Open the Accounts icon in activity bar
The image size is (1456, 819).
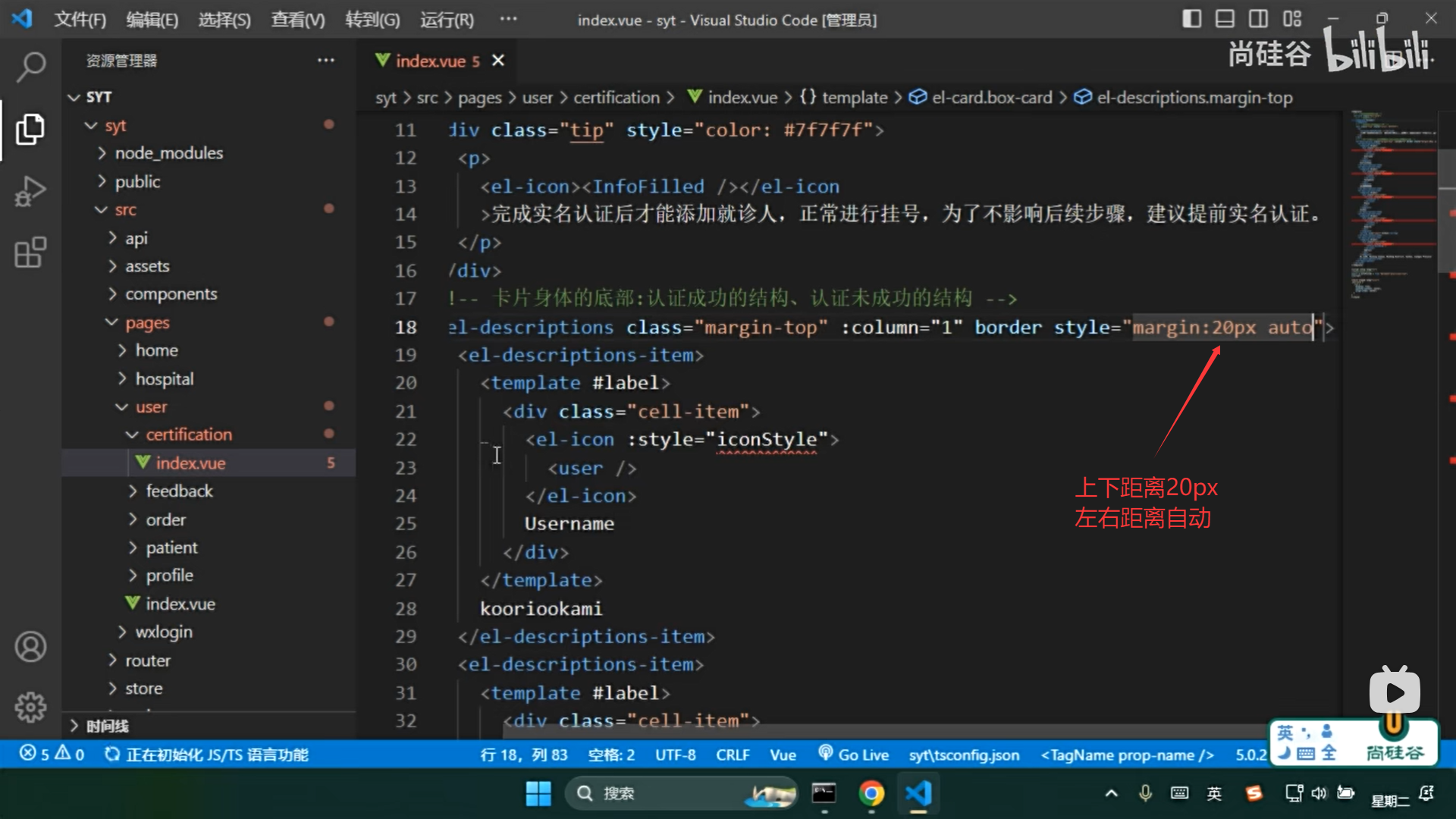(30, 647)
